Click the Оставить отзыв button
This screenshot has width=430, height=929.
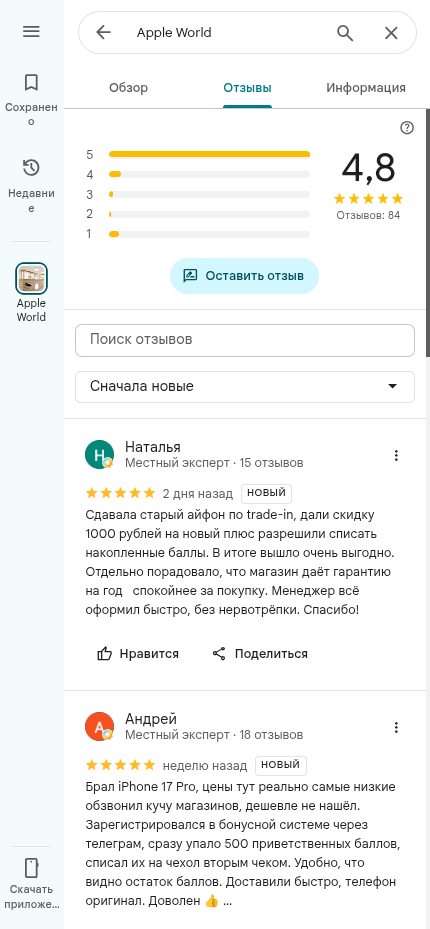pyautogui.click(x=244, y=276)
